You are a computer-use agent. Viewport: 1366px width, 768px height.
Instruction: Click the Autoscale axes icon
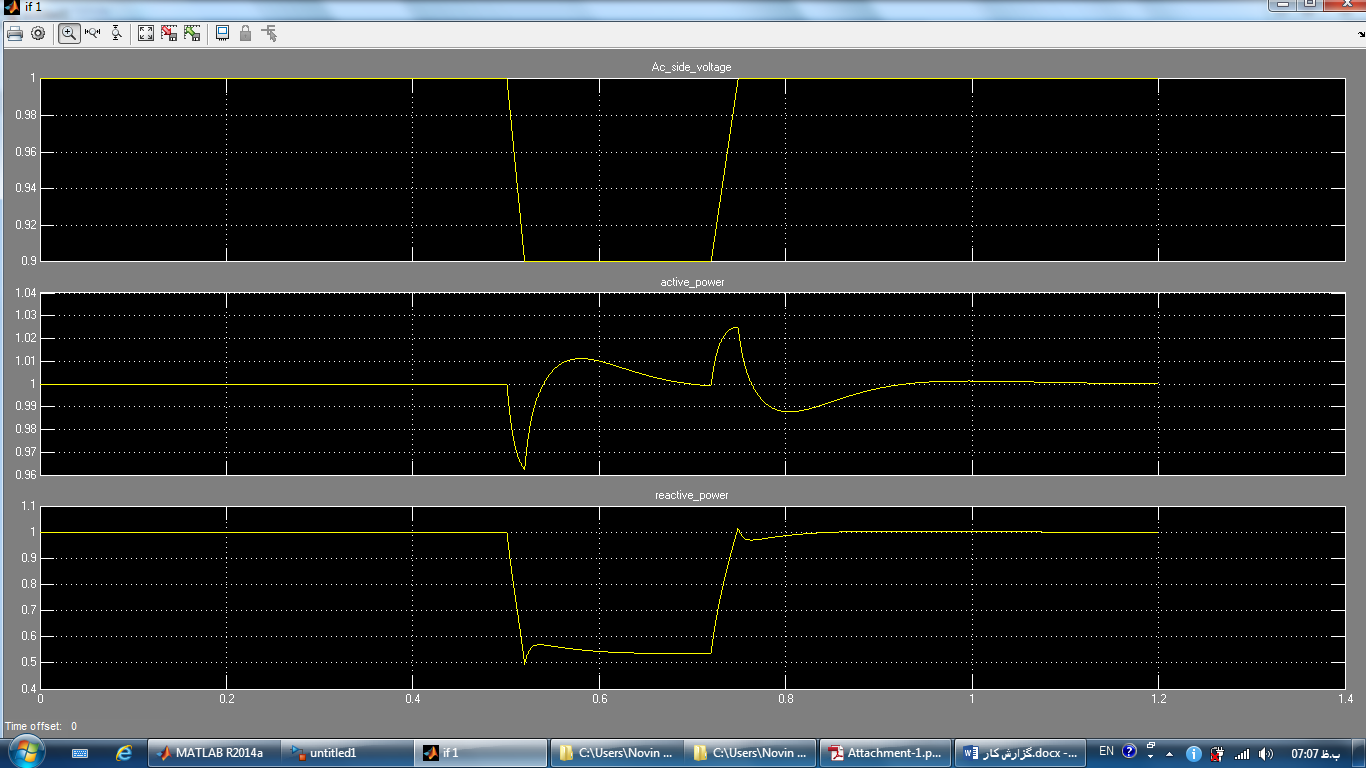(146, 33)
